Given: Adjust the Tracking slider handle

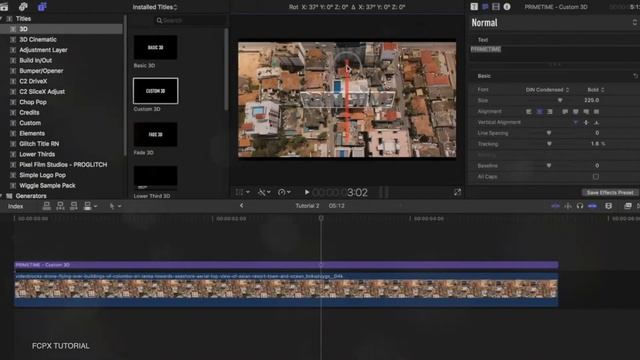Looking at the screenshot, I should pos(549,144).
